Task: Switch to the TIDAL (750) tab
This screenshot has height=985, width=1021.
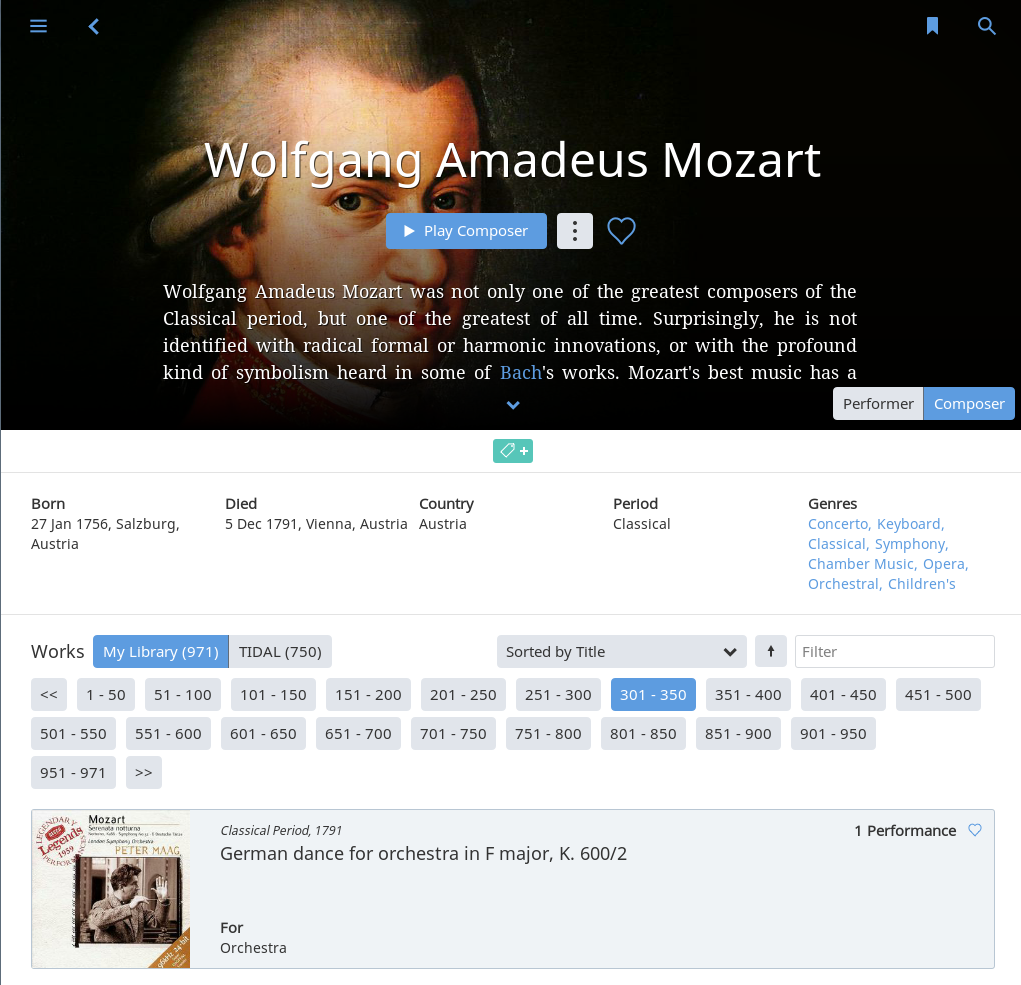Action: click(280, 651)
